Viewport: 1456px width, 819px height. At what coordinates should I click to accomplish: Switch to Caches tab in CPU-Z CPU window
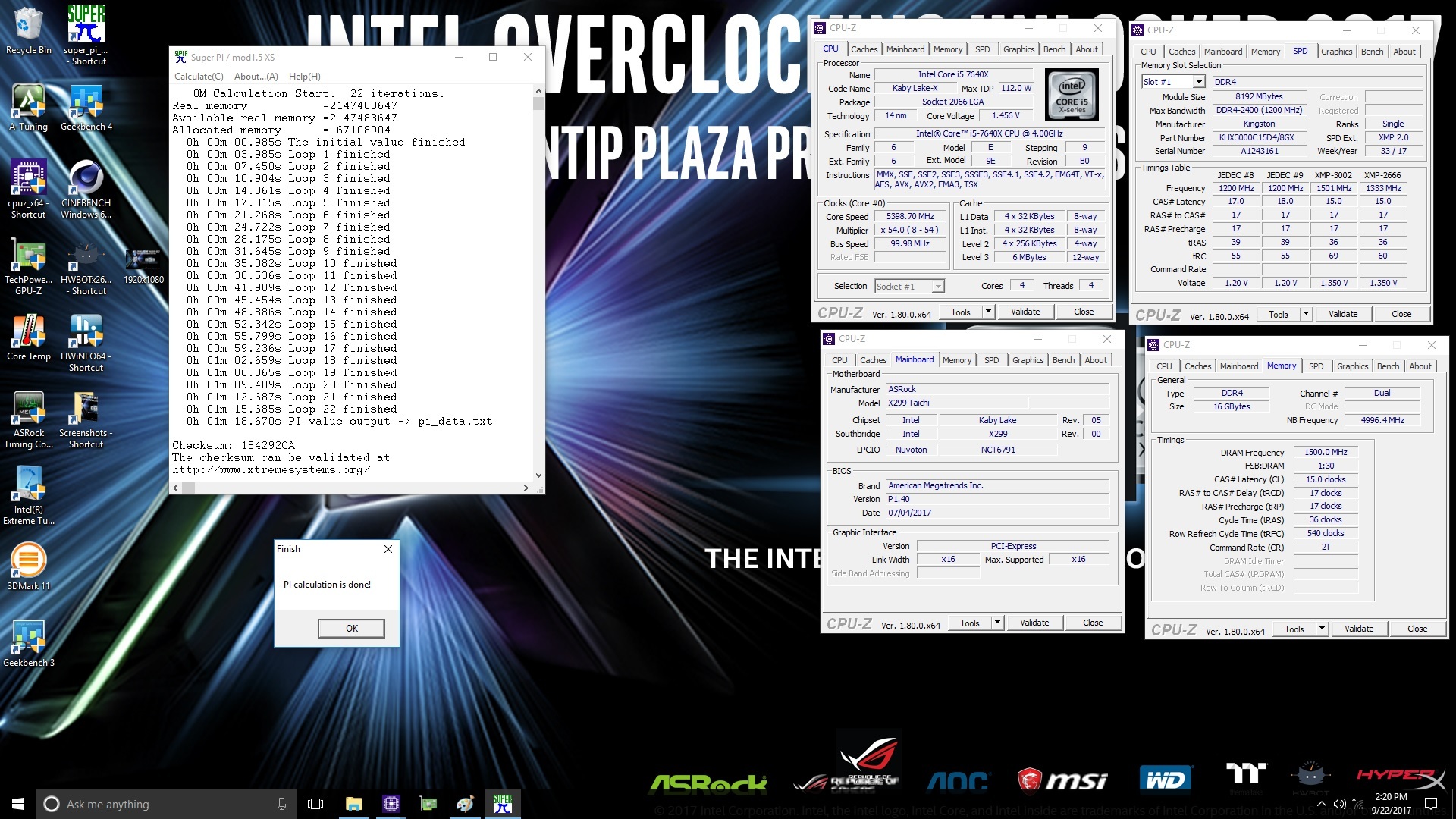pos(864,49)
